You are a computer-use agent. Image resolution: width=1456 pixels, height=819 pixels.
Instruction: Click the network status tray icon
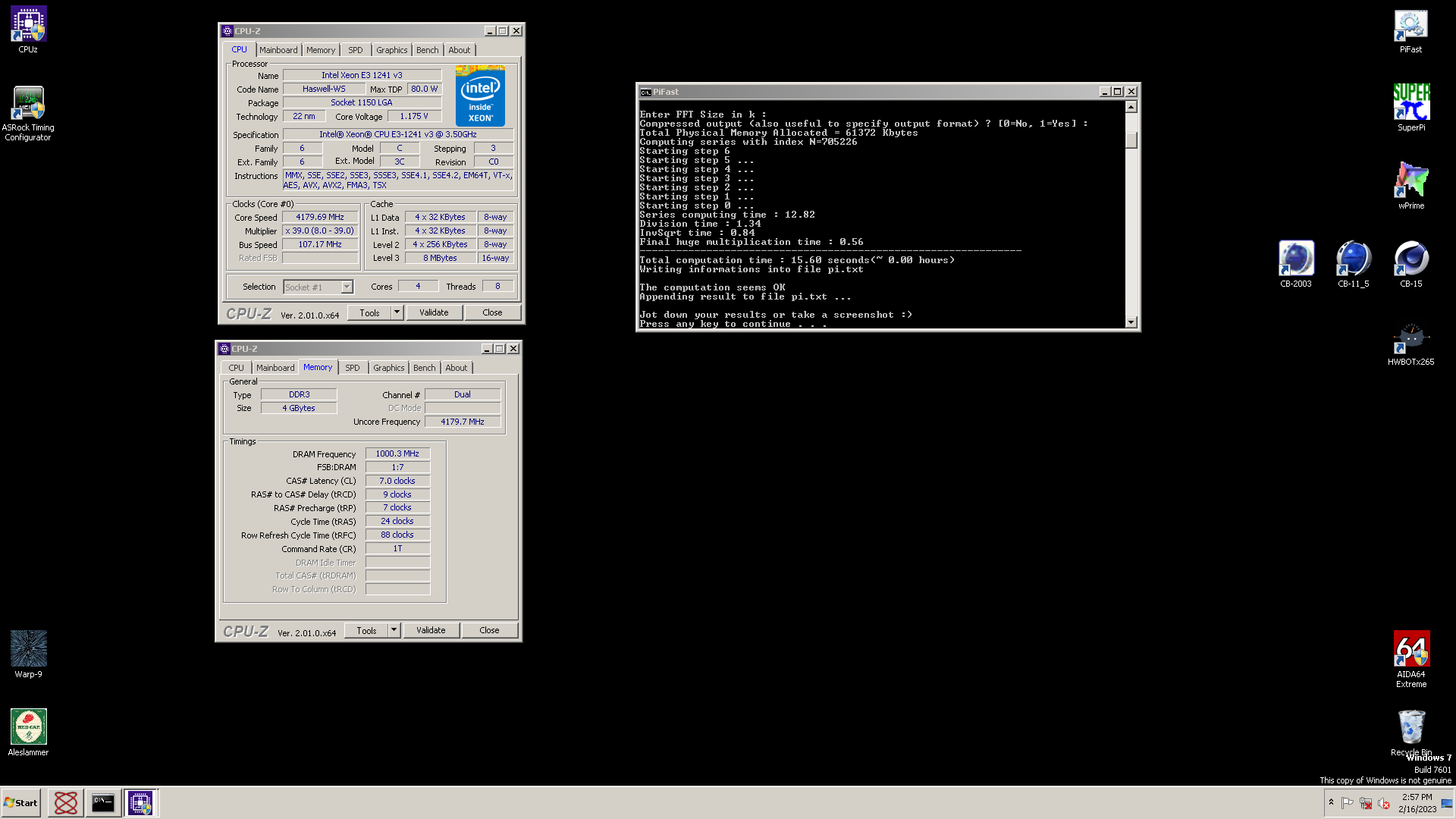[x=1366, y=803]
